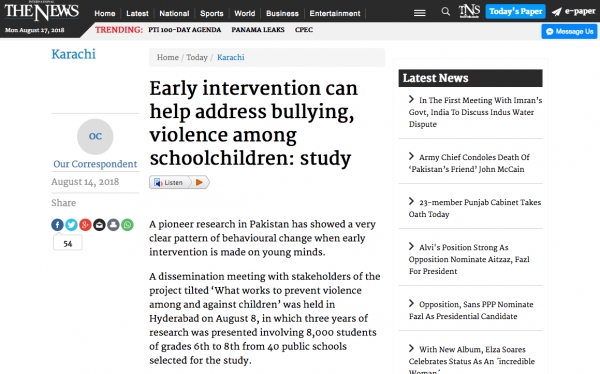Viewport: 600px width, 374px height.
Task: Play the article audio arrow
Action: click(x=199, y=183)
